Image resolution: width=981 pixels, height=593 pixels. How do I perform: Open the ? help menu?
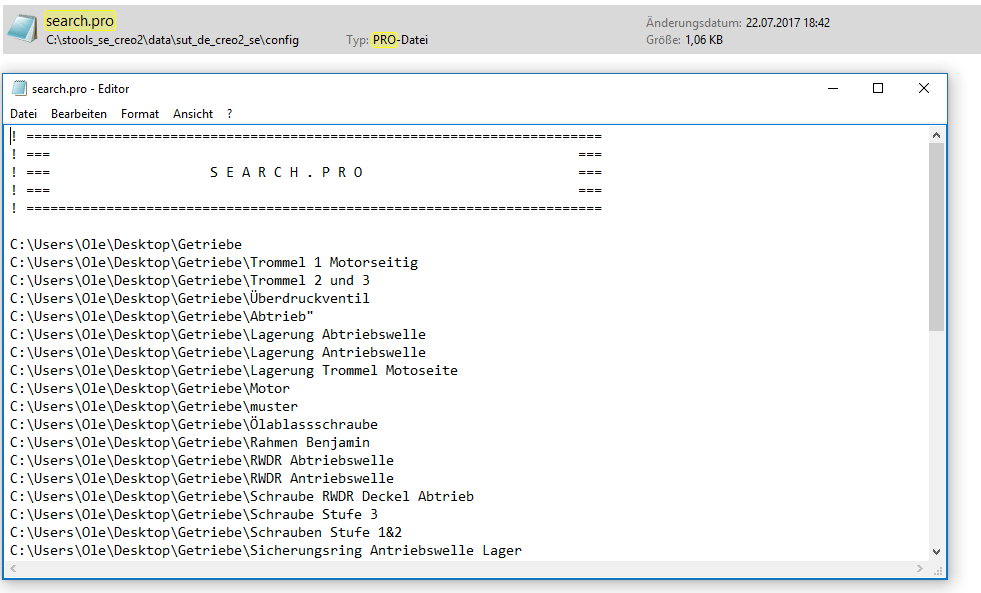(228, 113)
